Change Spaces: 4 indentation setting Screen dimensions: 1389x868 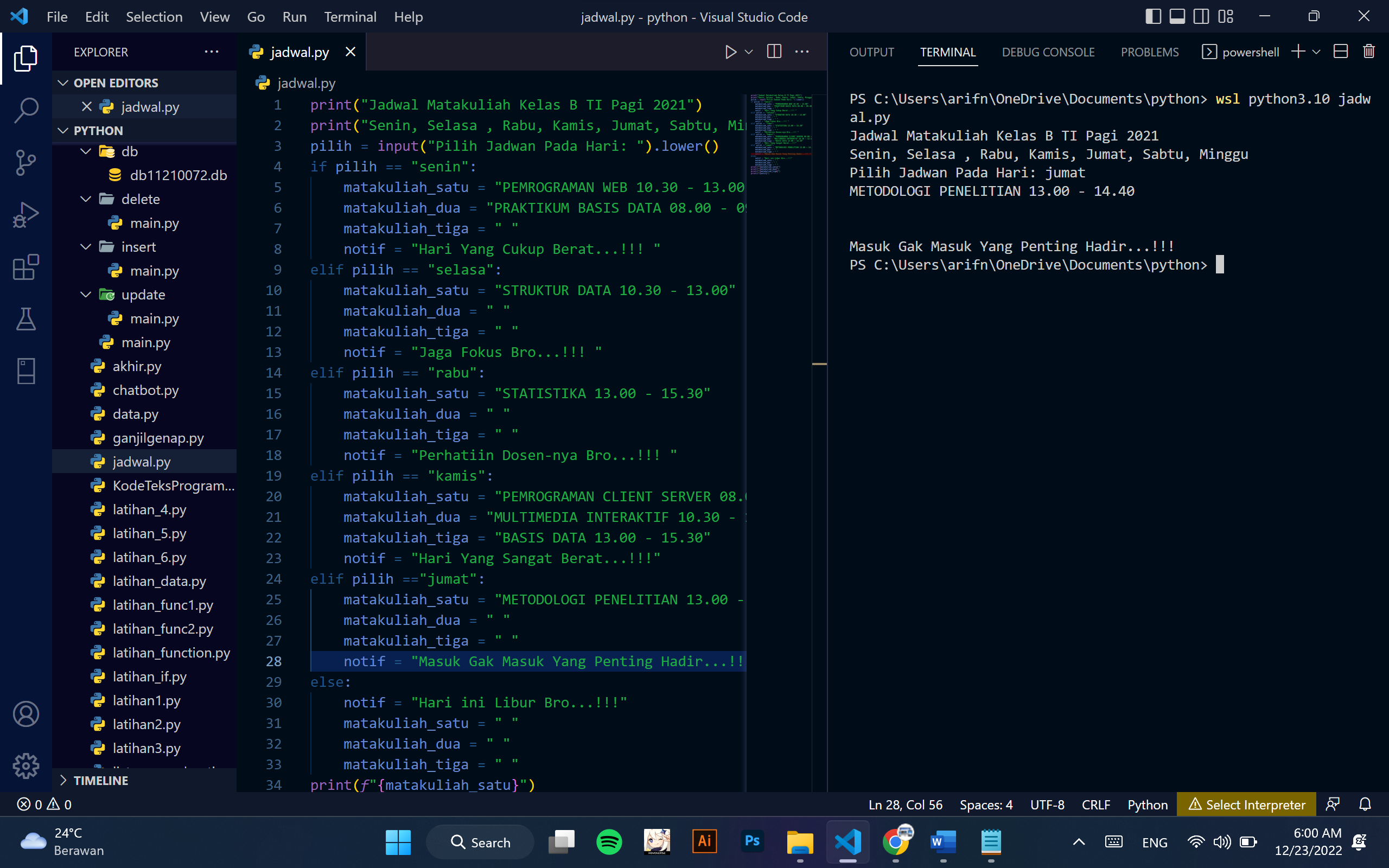pos(986,805)
